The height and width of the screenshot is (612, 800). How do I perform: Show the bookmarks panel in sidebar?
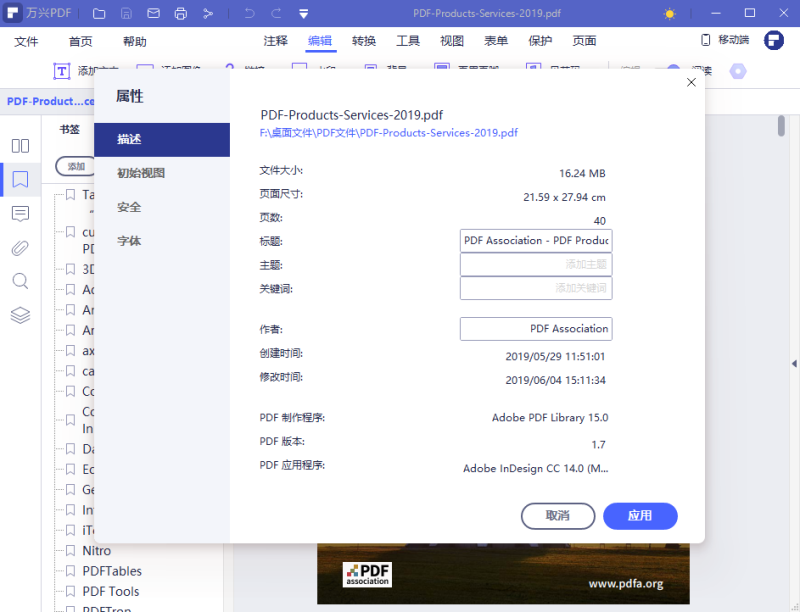click(x=20, y=179)
